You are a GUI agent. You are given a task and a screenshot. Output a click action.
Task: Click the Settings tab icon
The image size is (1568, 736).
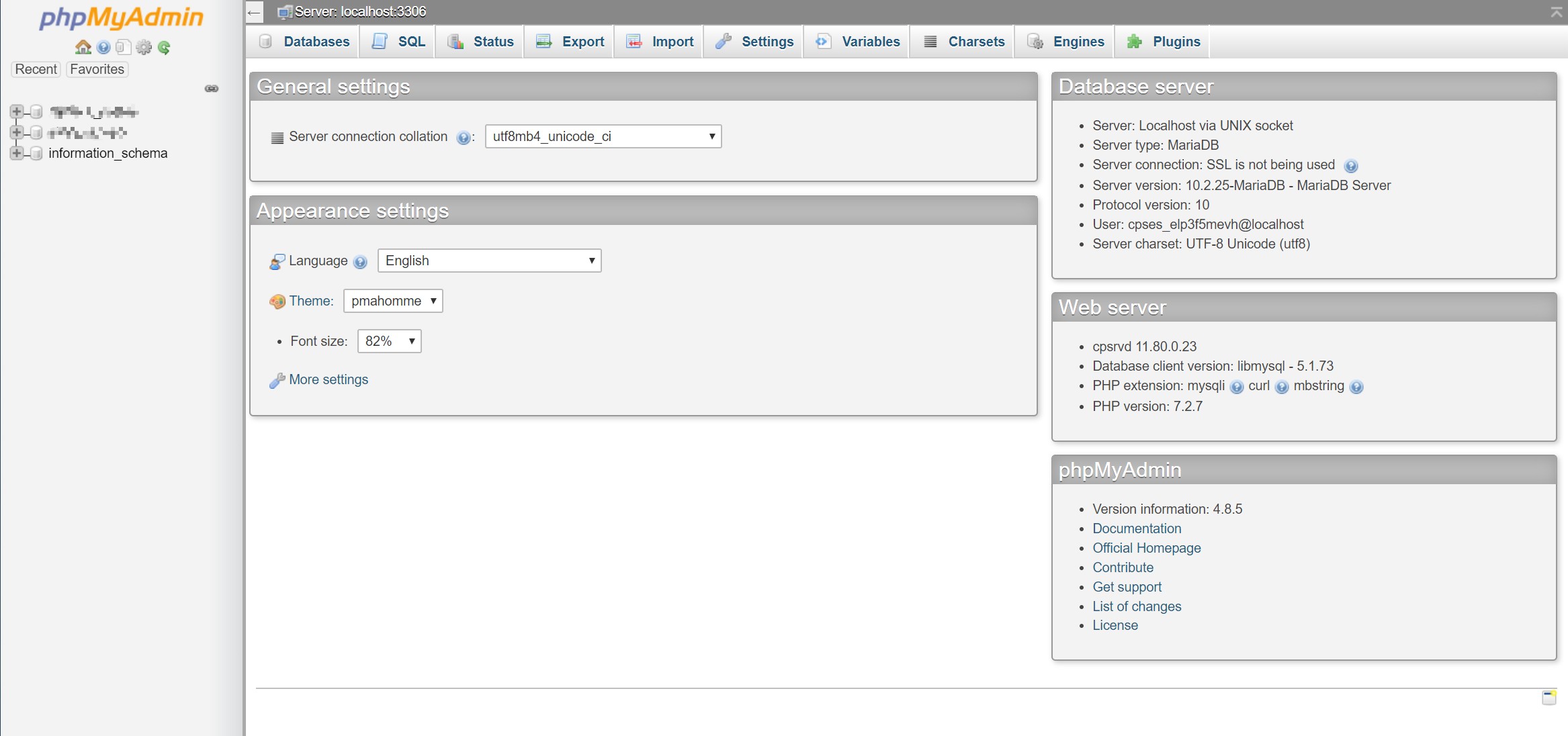click(723, 41)
